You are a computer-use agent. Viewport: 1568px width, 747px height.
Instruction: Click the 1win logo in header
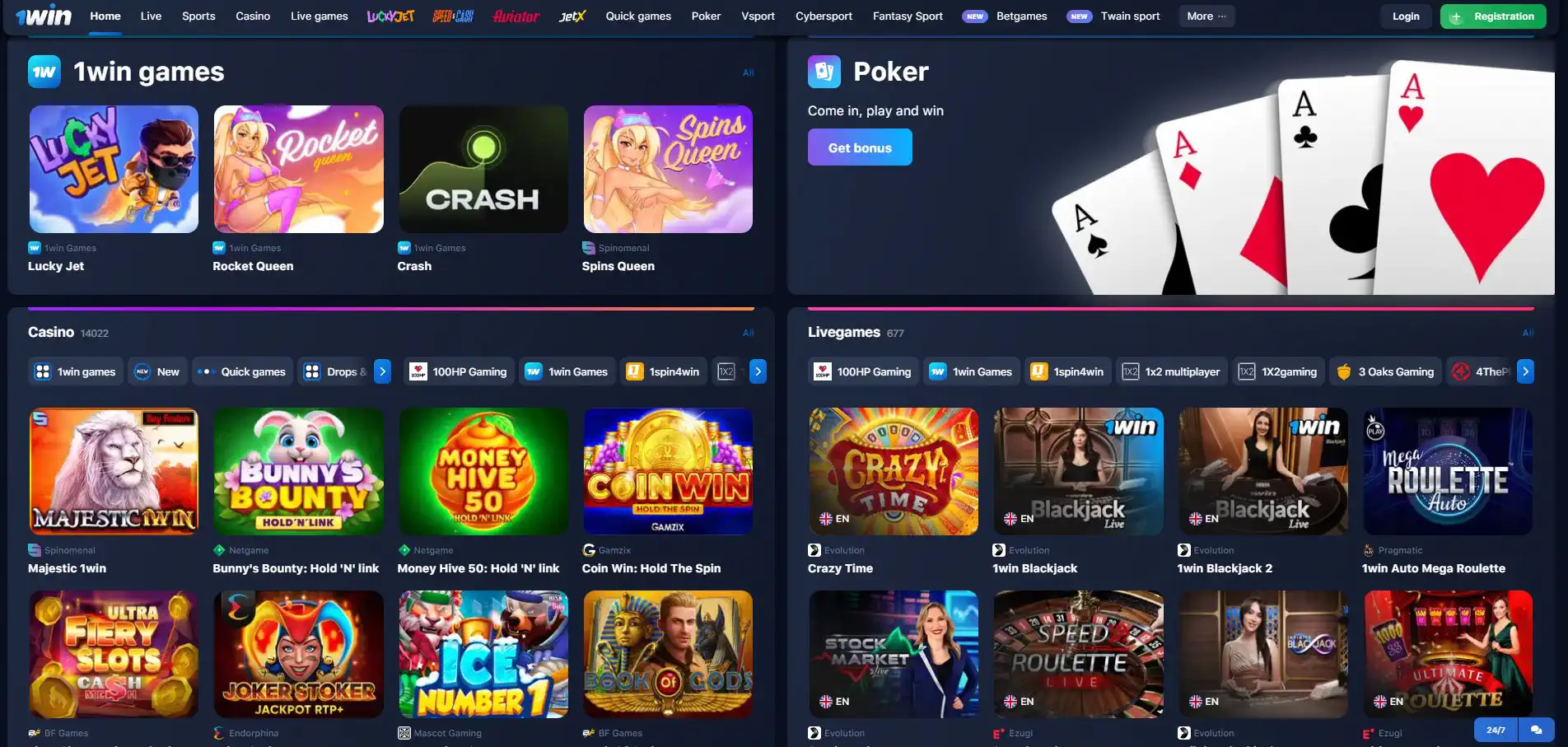44,16
